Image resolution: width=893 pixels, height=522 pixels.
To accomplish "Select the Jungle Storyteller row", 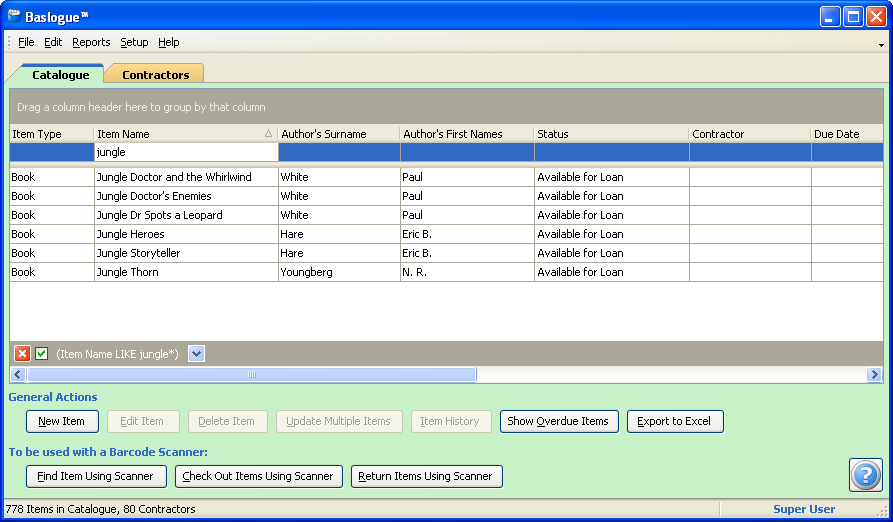I will [446, 253].
